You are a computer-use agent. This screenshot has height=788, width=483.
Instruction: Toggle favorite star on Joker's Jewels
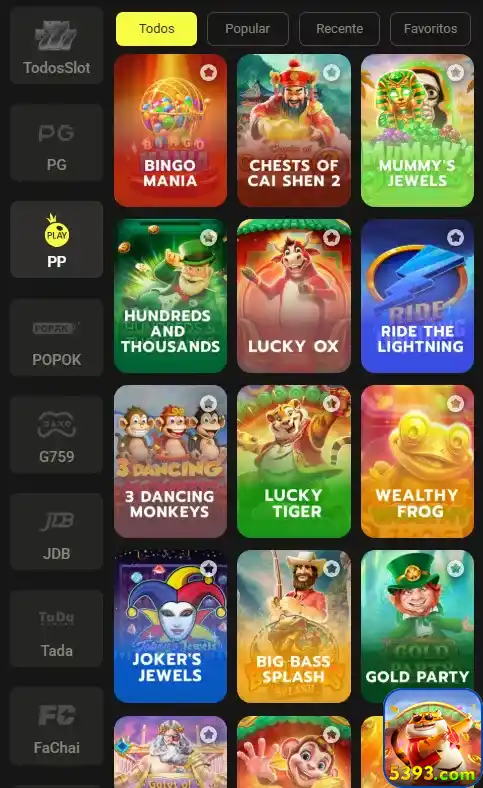[x=208, y=568]
